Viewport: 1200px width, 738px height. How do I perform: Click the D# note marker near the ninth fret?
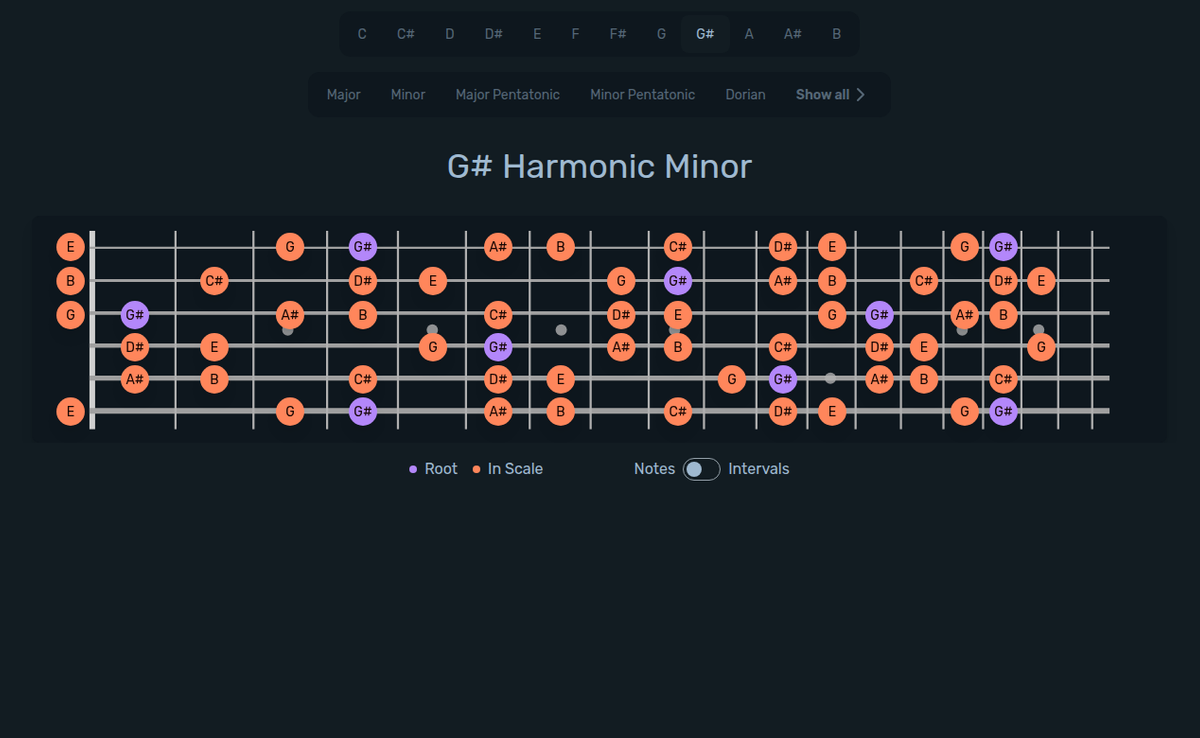point(621,314)
